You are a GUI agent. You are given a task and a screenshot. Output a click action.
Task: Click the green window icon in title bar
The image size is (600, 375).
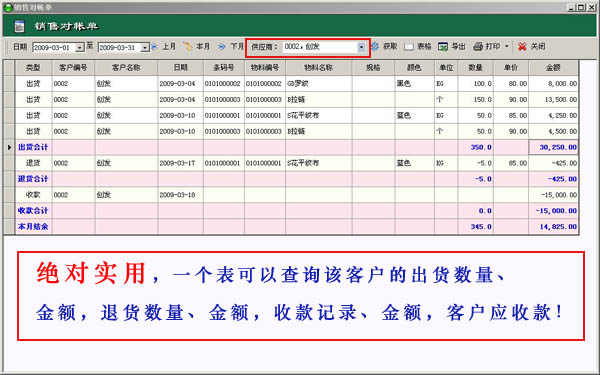(x=8, y=7)
